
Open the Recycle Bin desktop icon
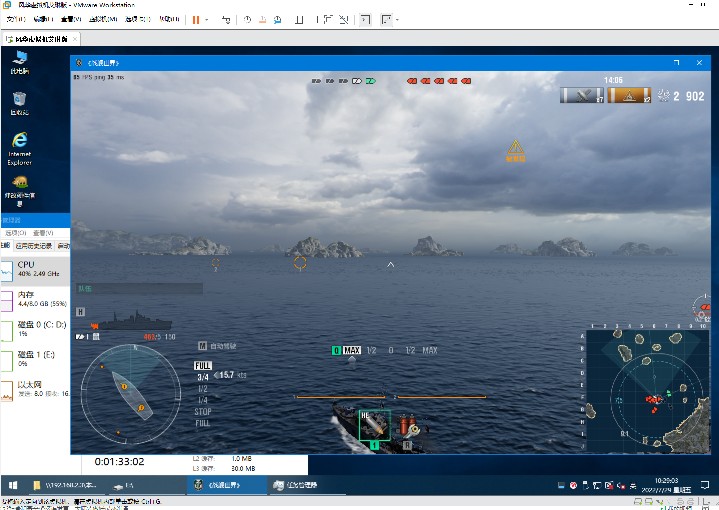tap(19, 104)
